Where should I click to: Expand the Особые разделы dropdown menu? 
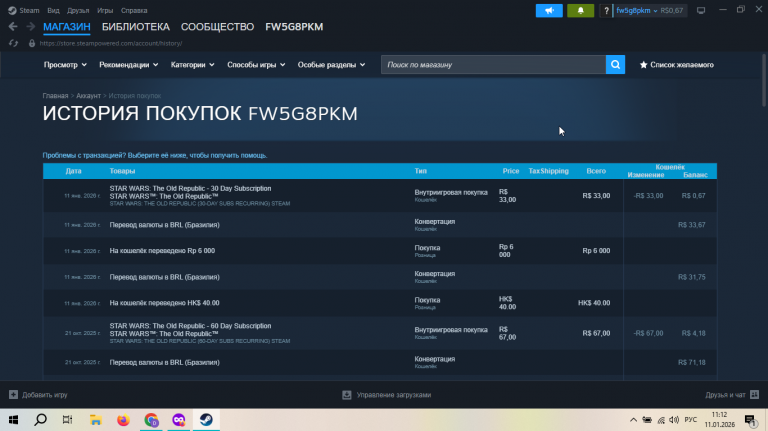point(331,65)
